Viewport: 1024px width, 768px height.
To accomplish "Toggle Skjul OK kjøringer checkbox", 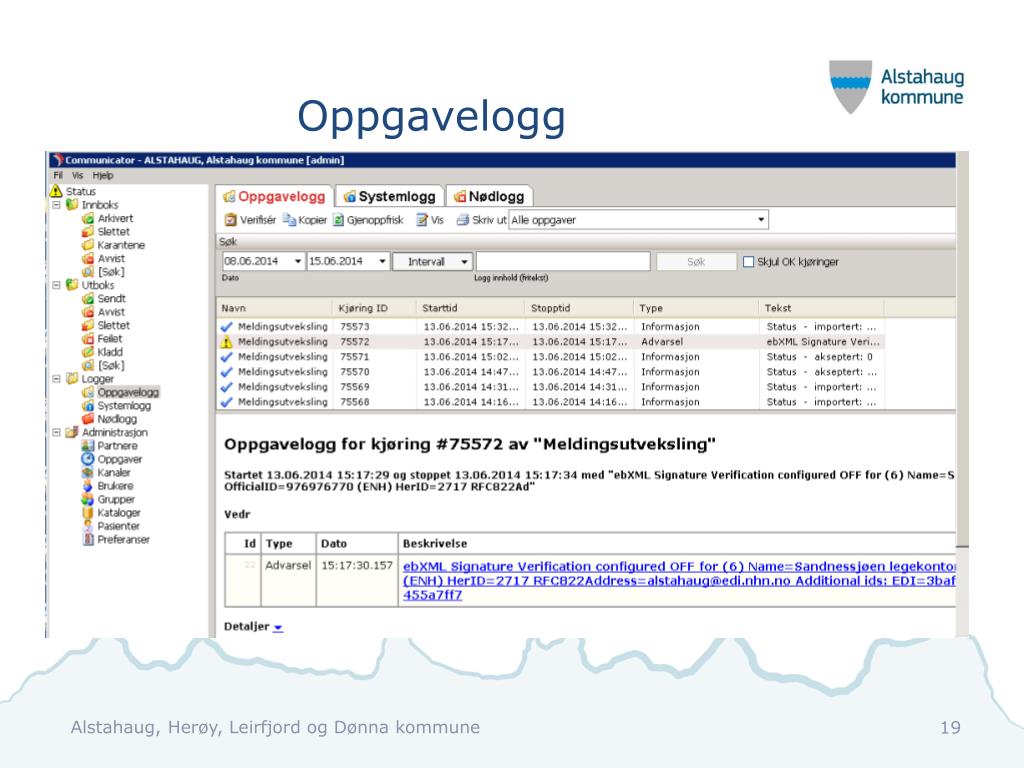I will coord(748,262).
